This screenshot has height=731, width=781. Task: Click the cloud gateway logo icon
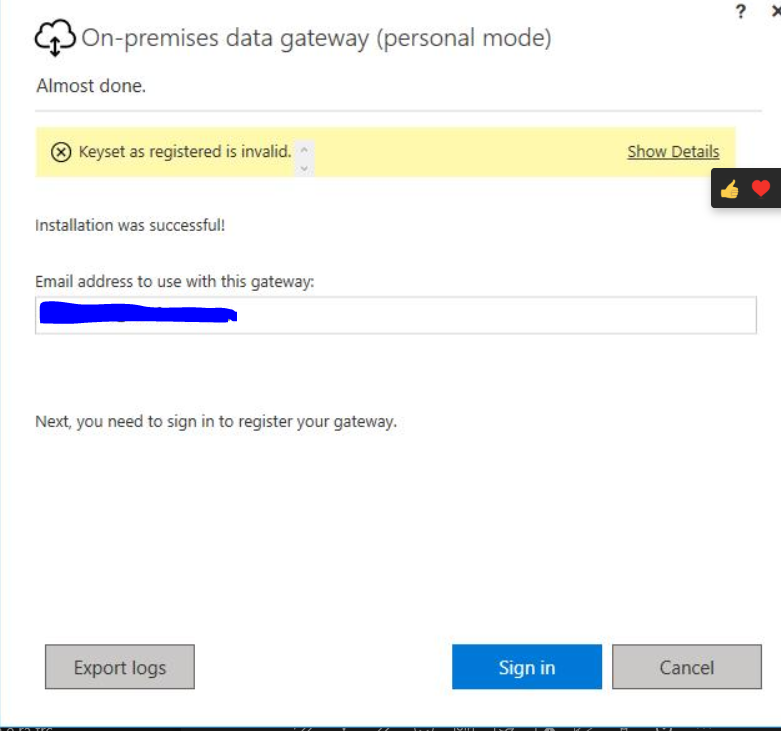click(55, 38)
